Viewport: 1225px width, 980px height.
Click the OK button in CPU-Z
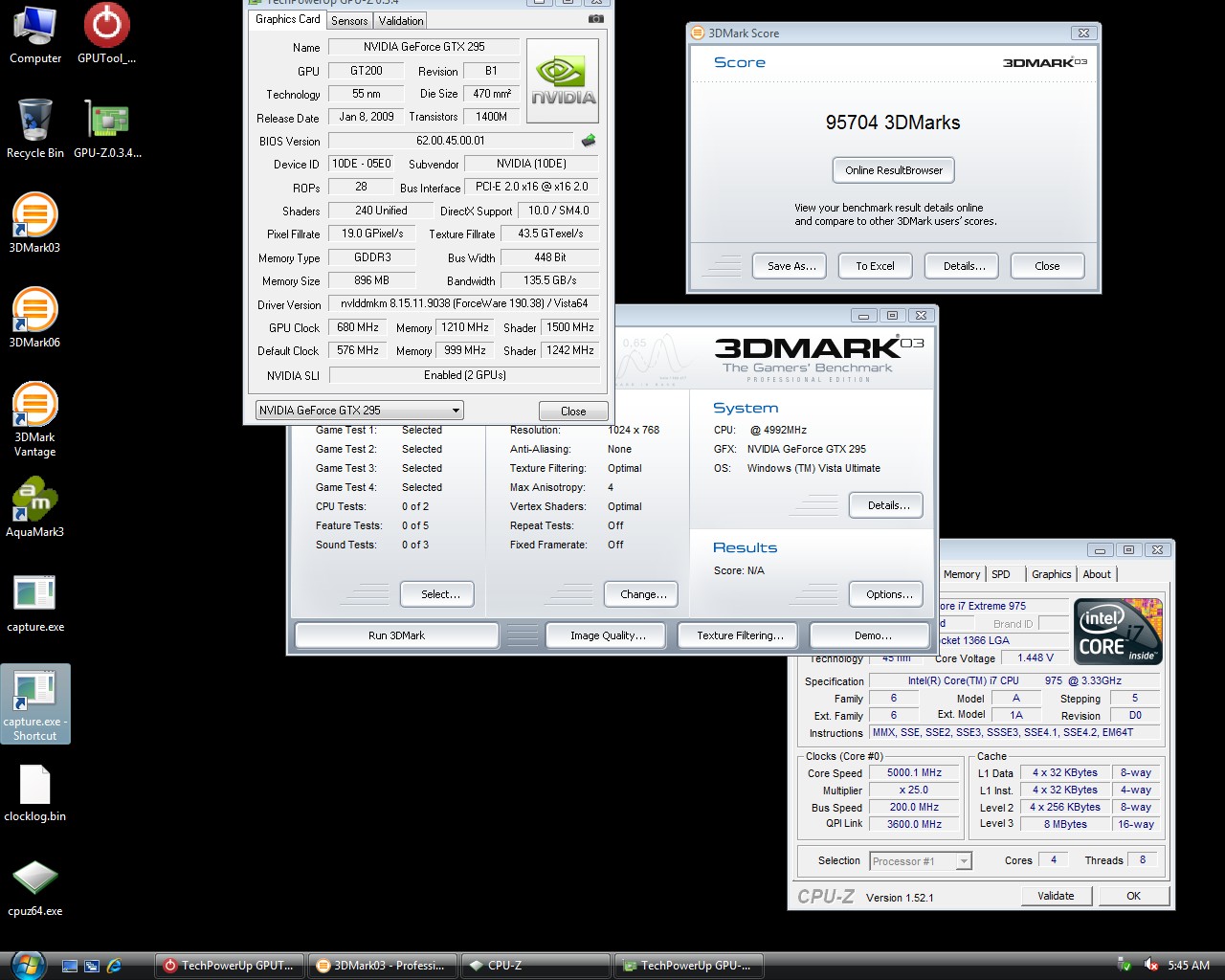[x=1133, y=896]
